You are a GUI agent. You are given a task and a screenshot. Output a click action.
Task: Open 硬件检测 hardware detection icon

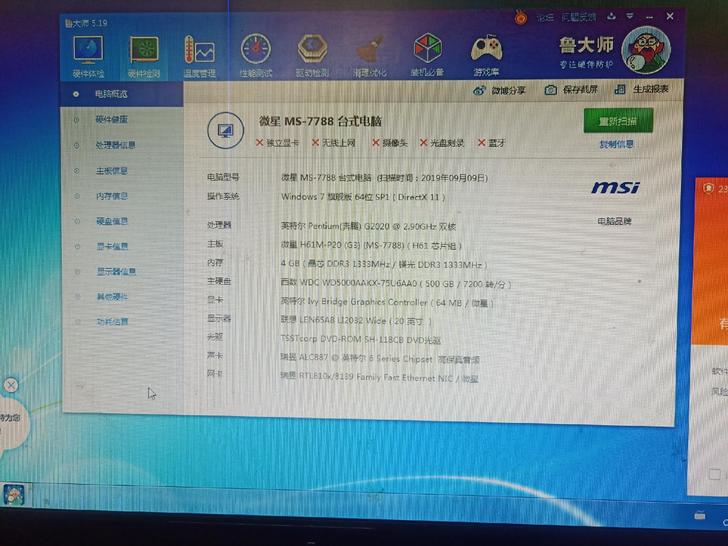[144, 56]
